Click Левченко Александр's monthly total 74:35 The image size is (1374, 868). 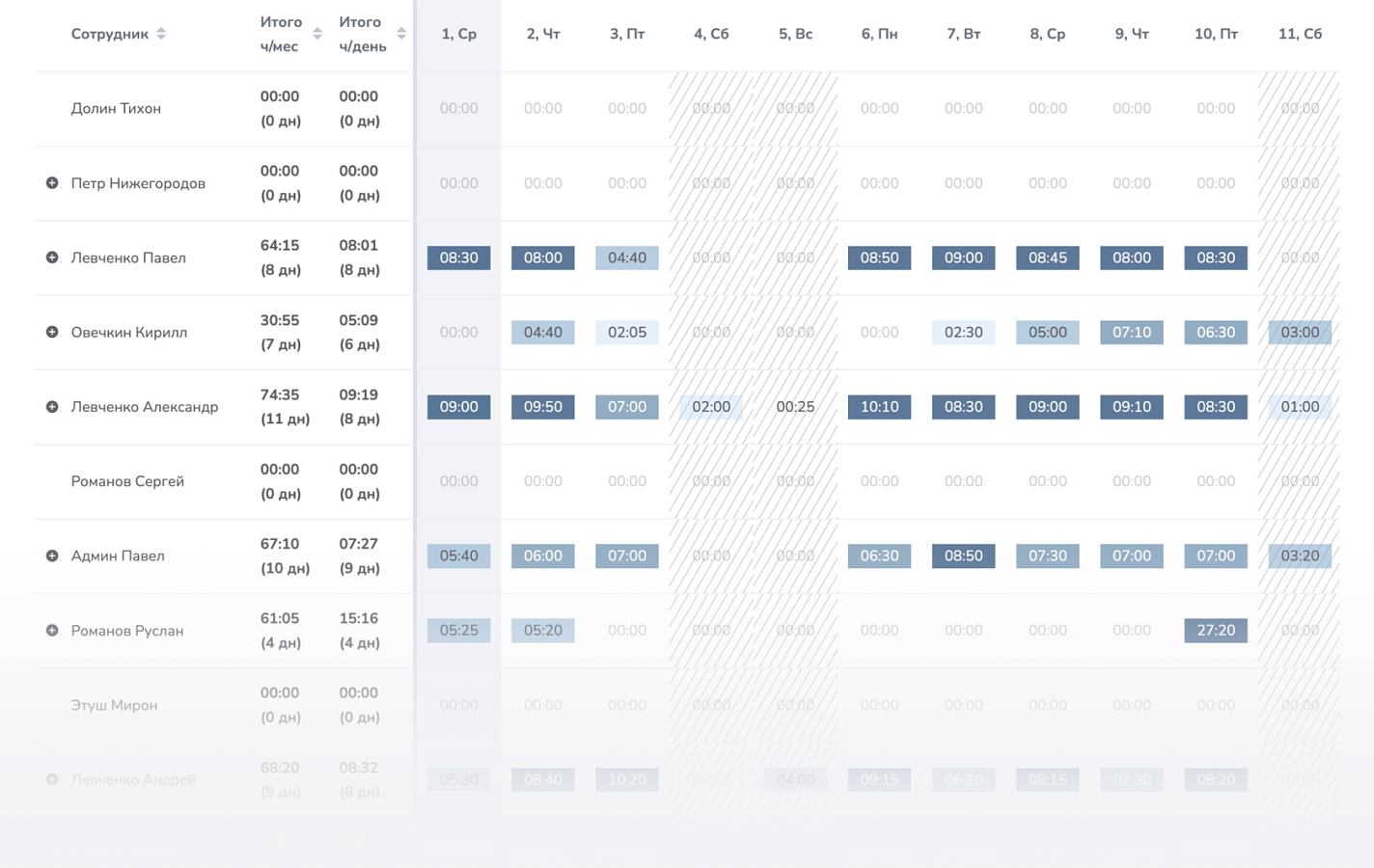[280, 394]
